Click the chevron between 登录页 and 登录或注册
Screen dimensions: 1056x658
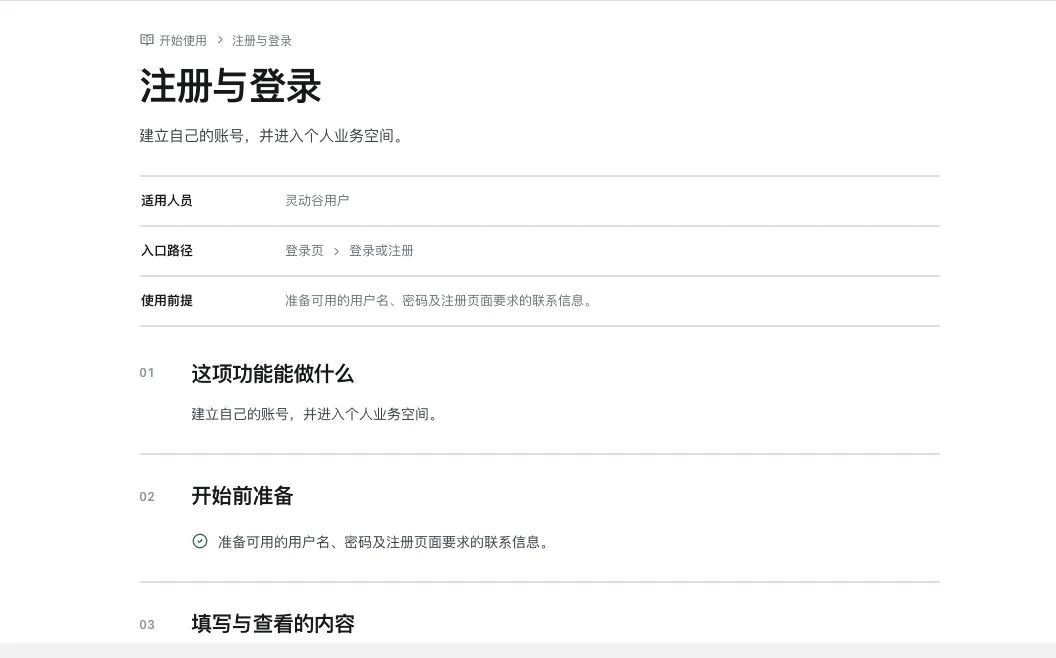click(x=336, y=251)
